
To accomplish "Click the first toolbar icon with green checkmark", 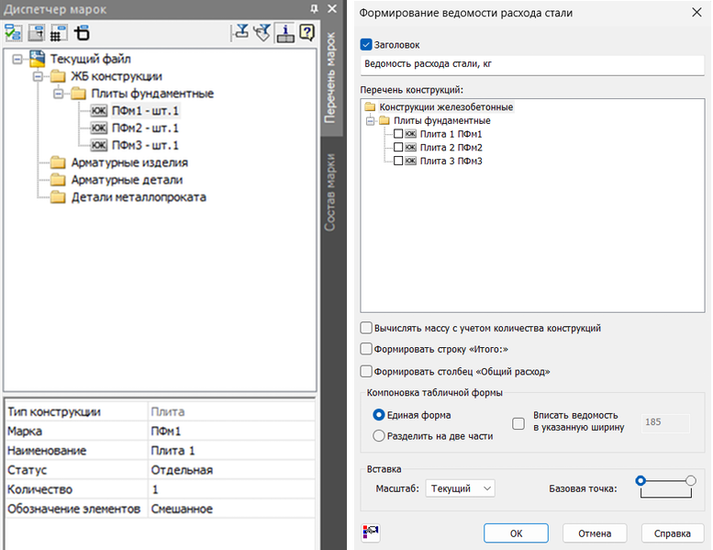I will tap(13, 32).
